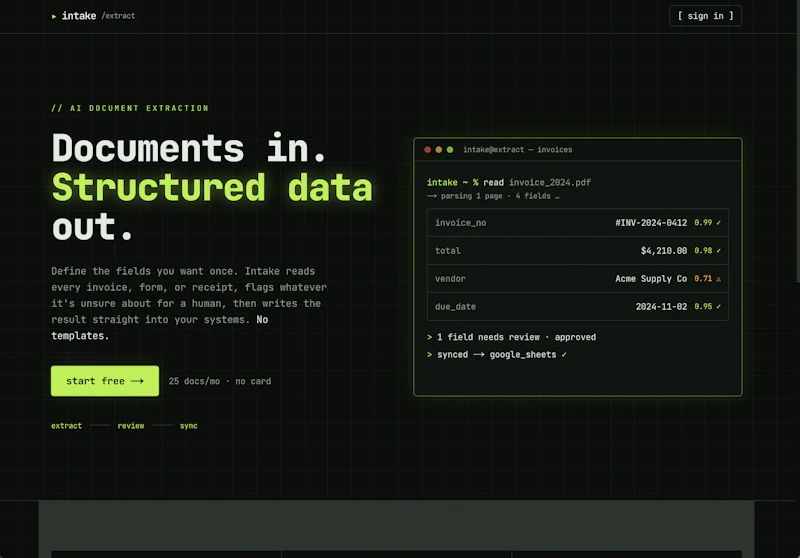Click the sign in button

(705, 16)
